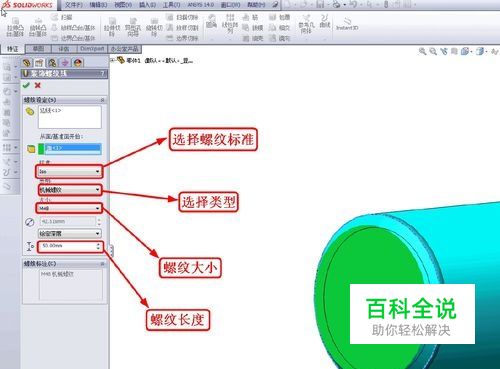Click the Previous View icon
This screenshot has width=500, height=369.
pos(443,51)
